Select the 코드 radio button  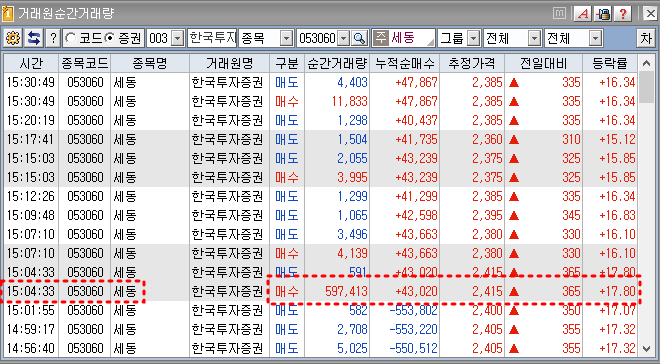pos(71,38)
